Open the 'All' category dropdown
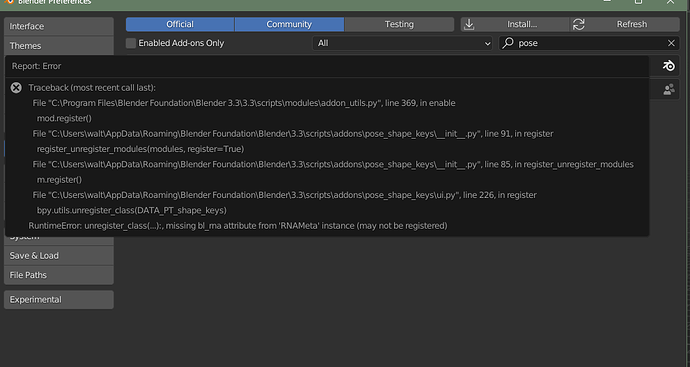Viewport: 690px width, 367px height. (x=402, y=43)
